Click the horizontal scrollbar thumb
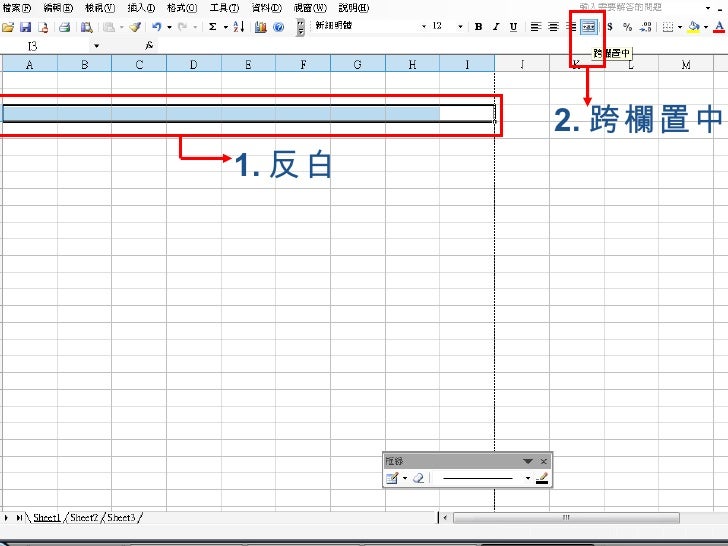The image size is (728, 546). point(566,517)
